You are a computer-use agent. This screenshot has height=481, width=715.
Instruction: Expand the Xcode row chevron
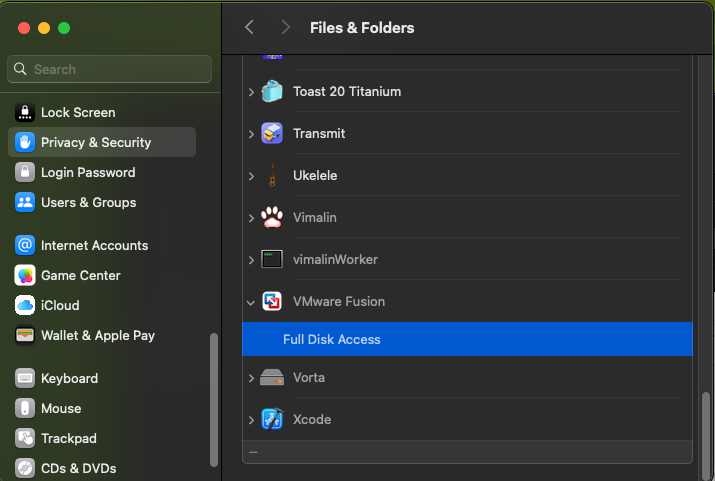pyautogui.click(x=251, y=420)
